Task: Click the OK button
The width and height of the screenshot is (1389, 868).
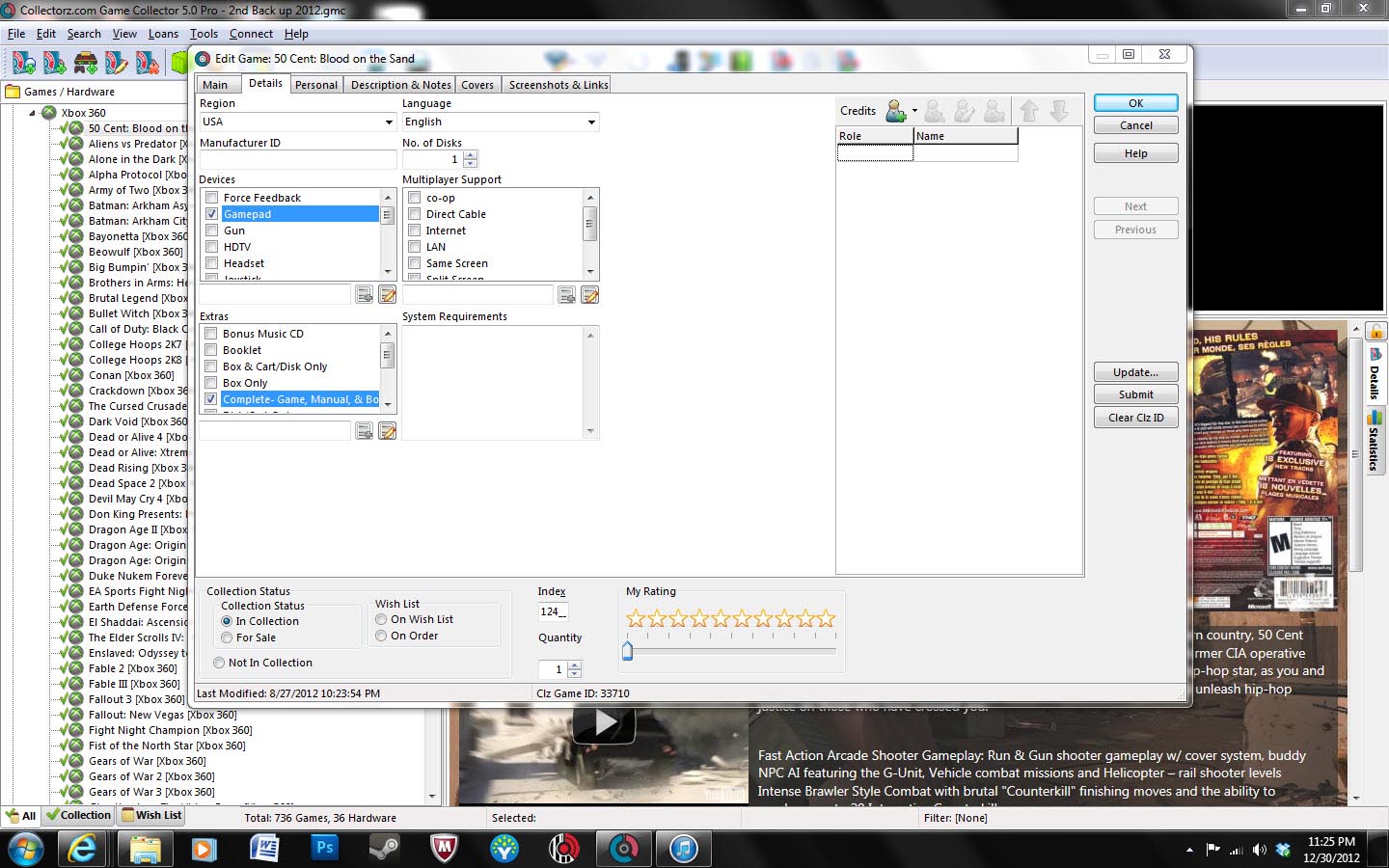Action: [1136, 103]
